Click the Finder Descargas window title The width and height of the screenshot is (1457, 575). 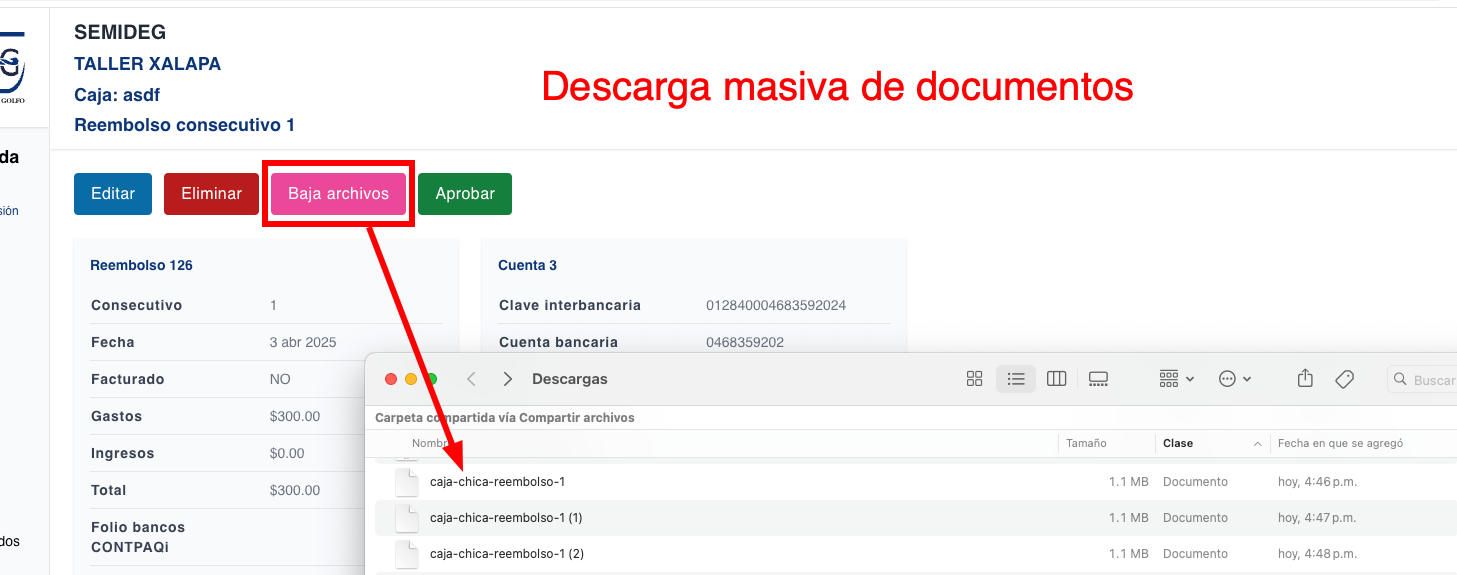click(x=569, y=379)
